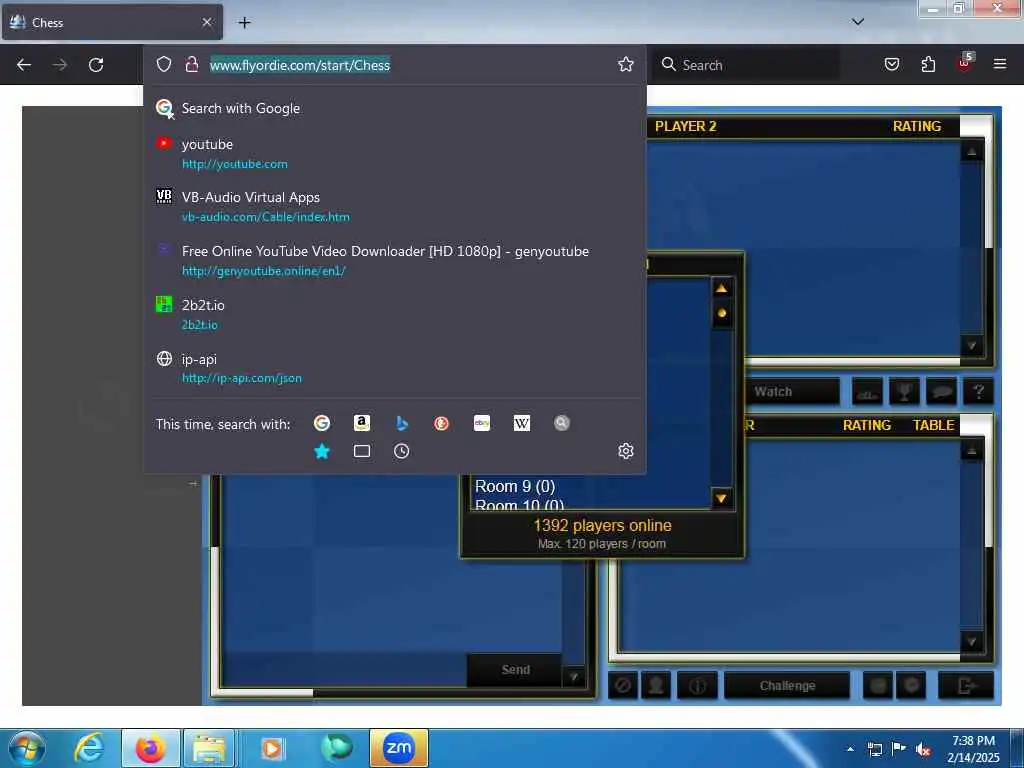Viewport: 1024px width, 768px height.
Task: Click the uBlock extension icon with badge
Action: (x=965, y=63)
